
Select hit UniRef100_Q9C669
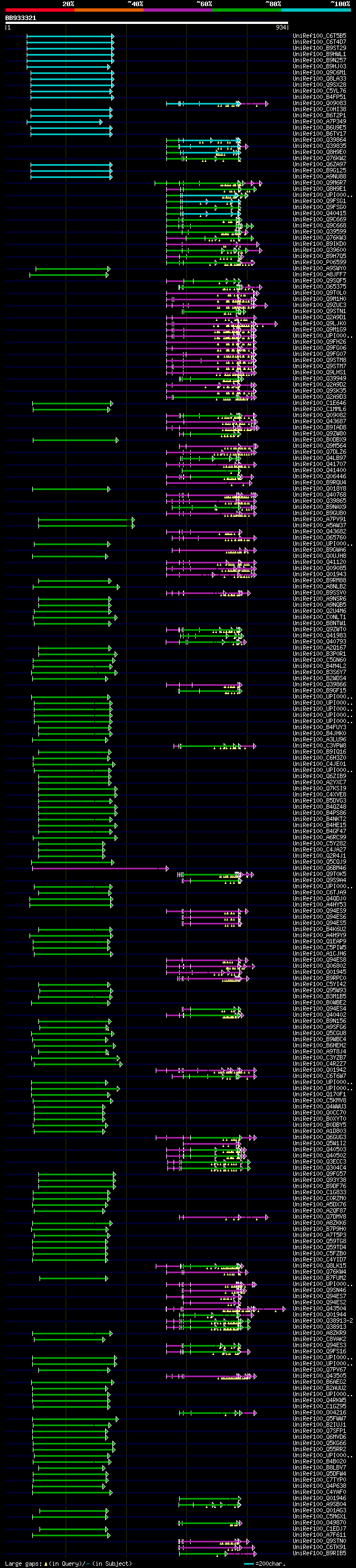coord(319,220)
